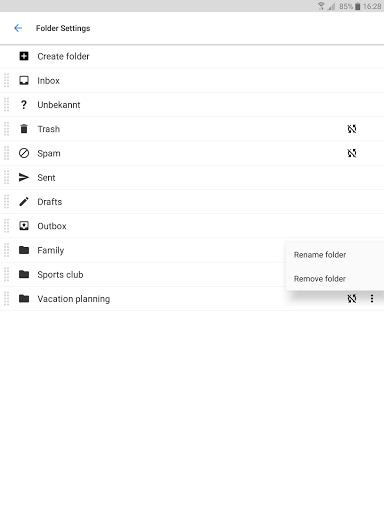Tap the drag handle beside Drafts
This screenshot has height=512, width=384.
[6, 202]
